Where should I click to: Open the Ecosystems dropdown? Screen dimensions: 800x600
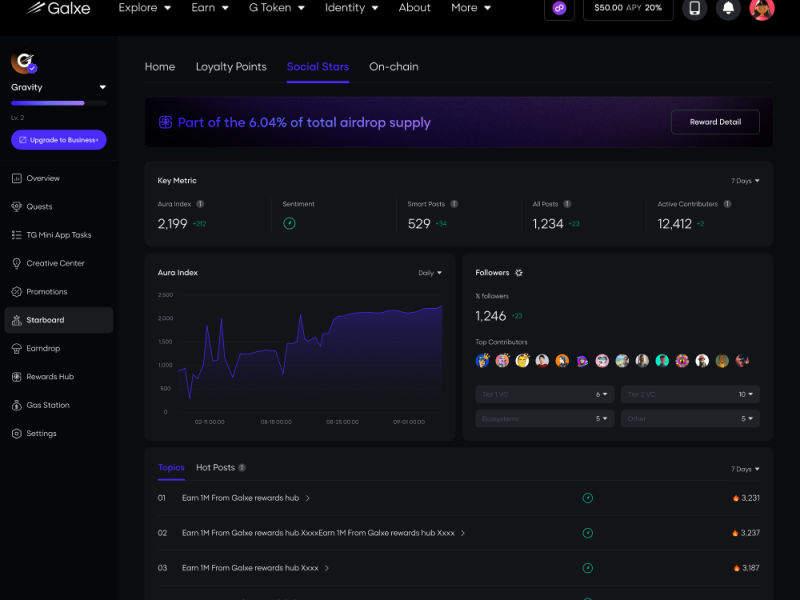544,419
